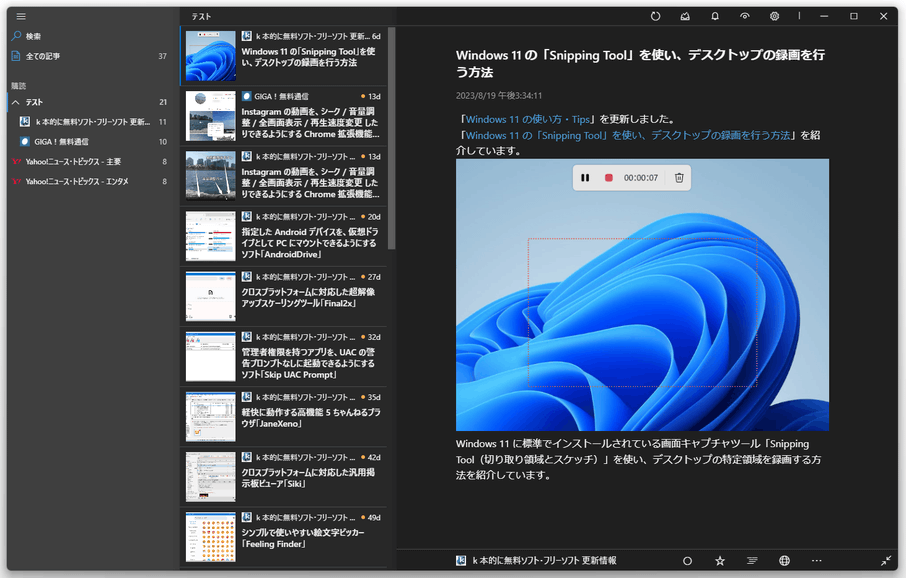
Task: Click the 全ての記事 document icon
Action: (x=16, y=56)
